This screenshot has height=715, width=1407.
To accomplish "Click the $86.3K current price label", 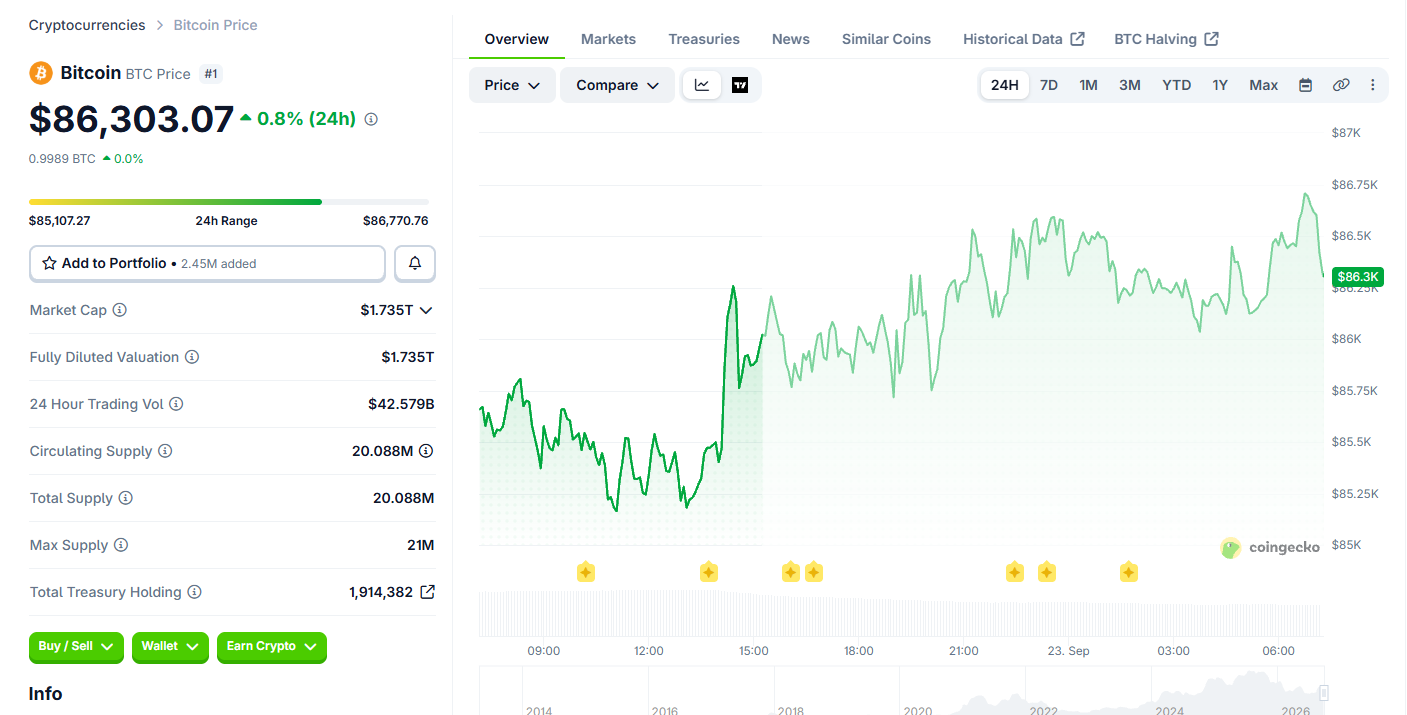I will 1358,277.
